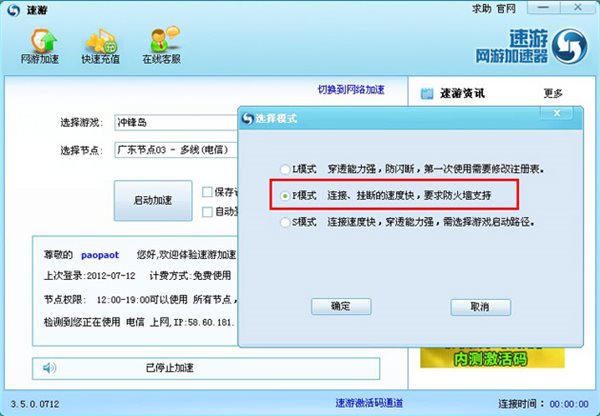The image size is (600, 416).
Task: Select the L模式 radio option
Action: tap(285, 169)
